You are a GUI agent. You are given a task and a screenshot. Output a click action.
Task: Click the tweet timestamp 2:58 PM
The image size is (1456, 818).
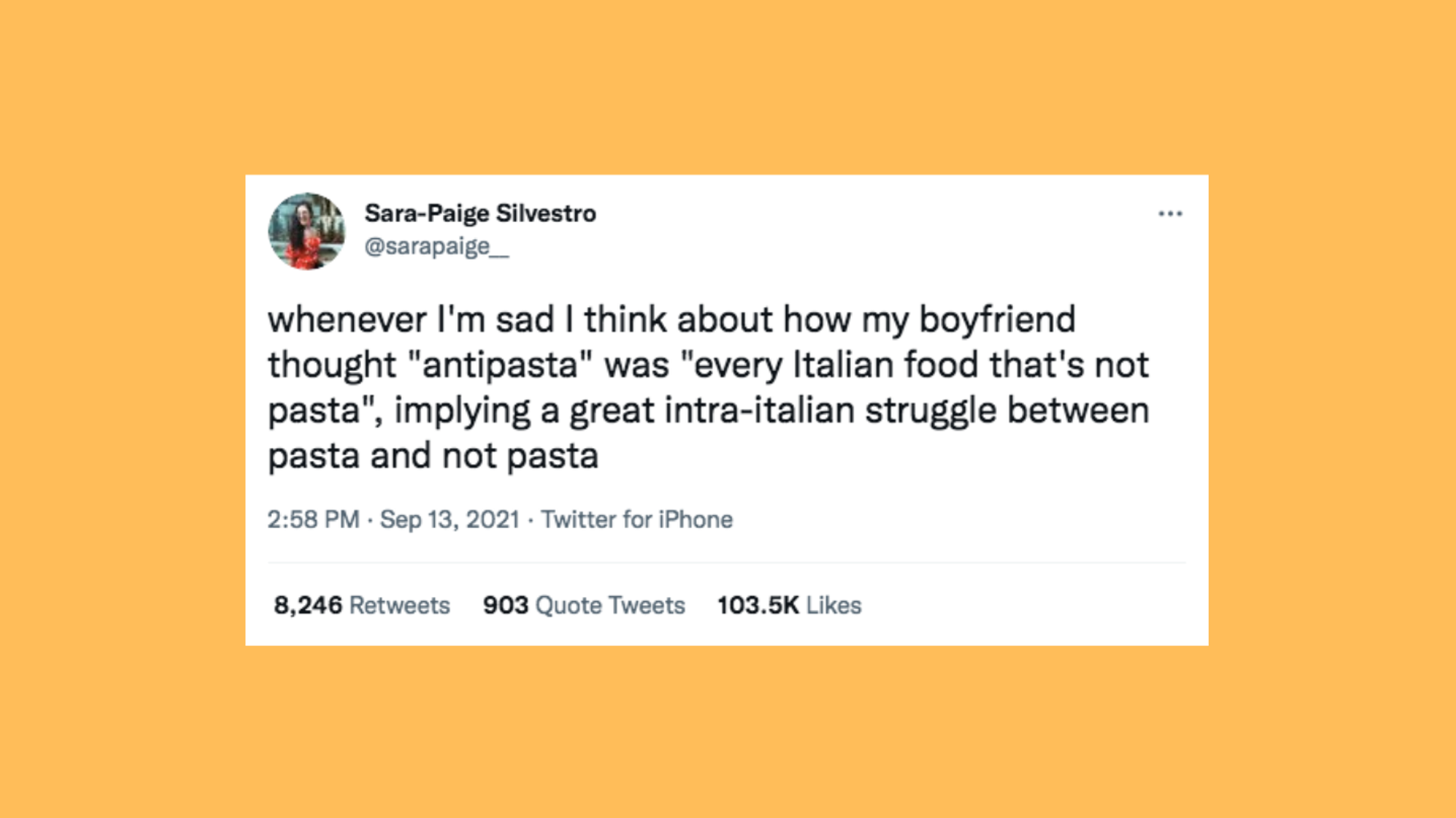coord(314,519)
